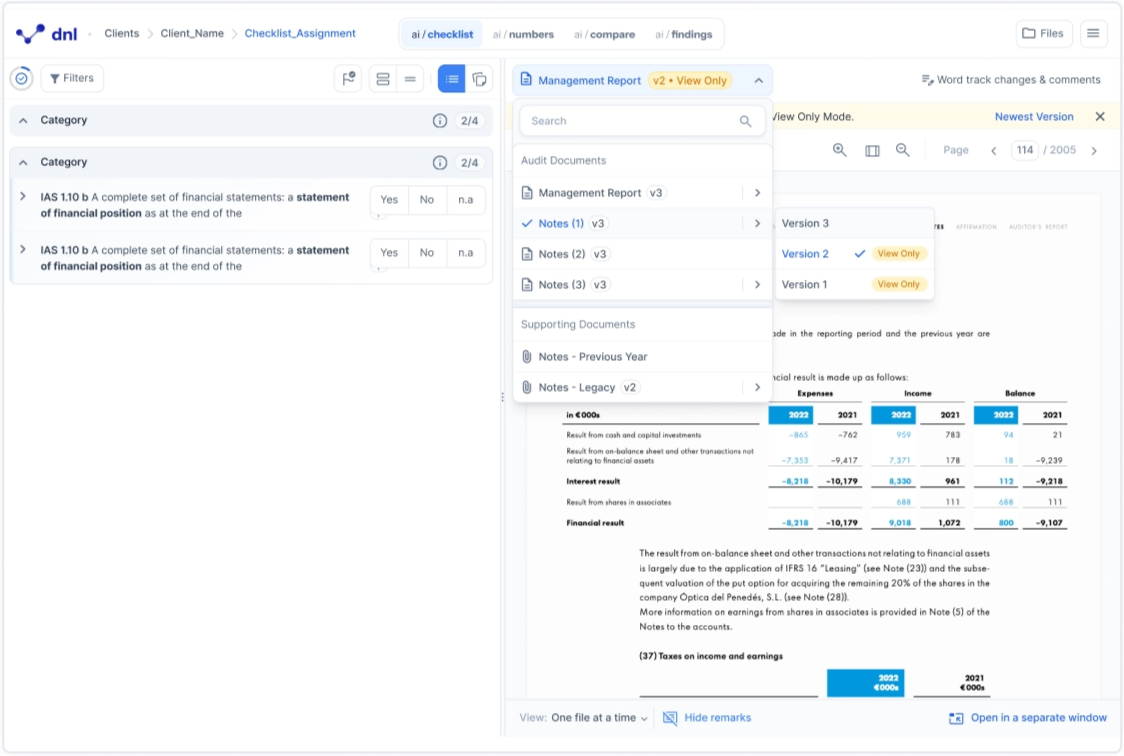1124x756 pixels.
Task: Switch to the ai / checklist tab
Action: 442,34
